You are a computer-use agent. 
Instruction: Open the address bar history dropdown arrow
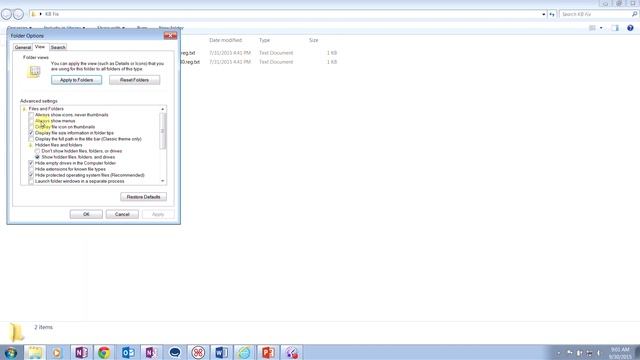pos(544,14)
